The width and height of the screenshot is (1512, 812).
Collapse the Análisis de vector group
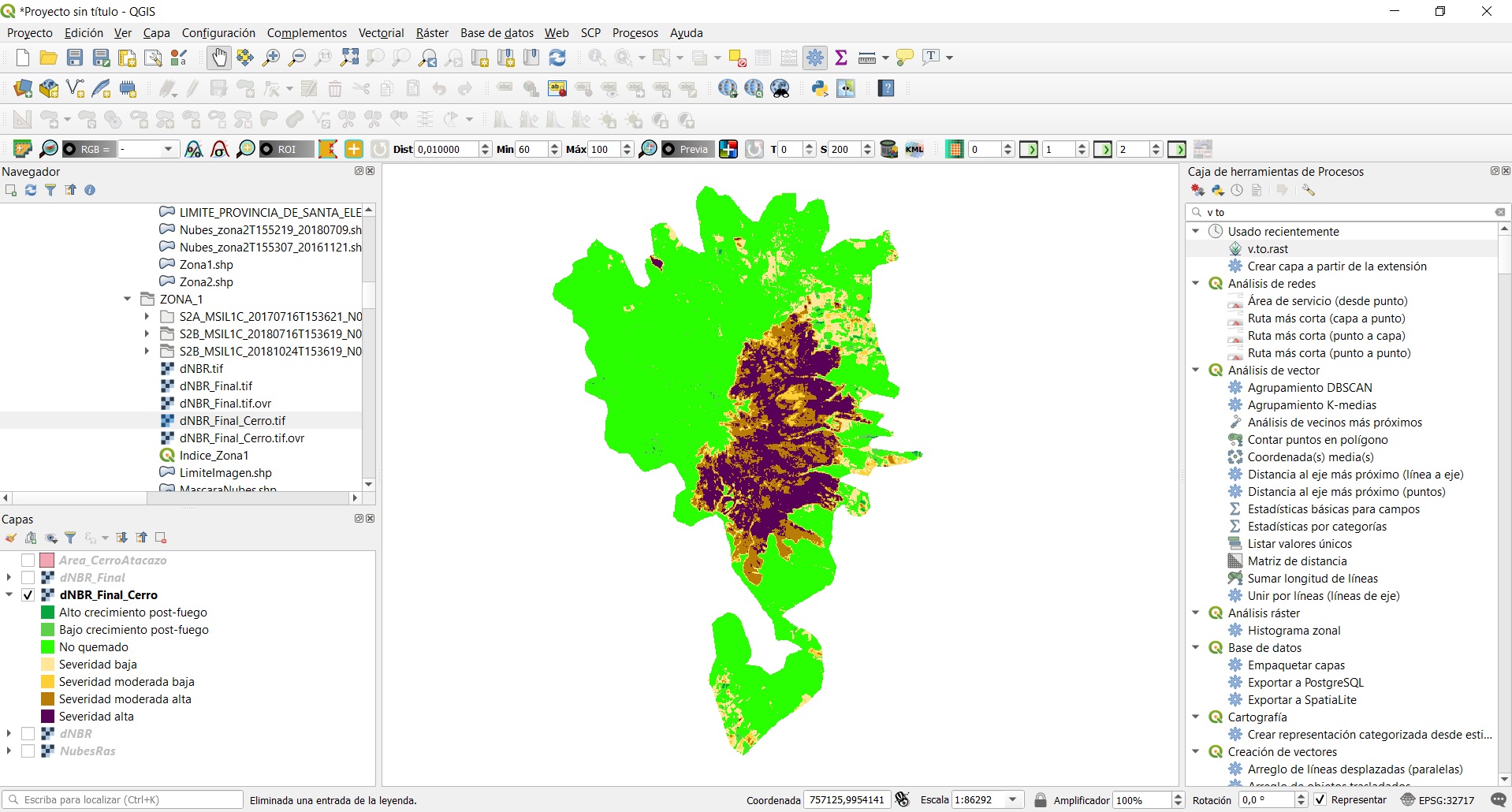pyautogui.click(x=1196, y=371)
